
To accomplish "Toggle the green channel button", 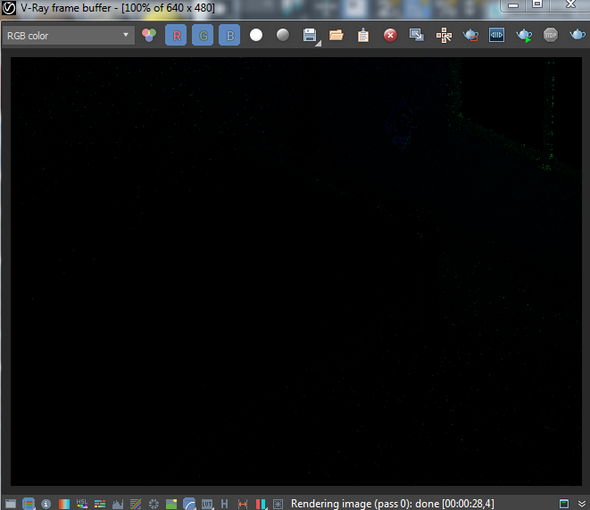I will [203, 35].
